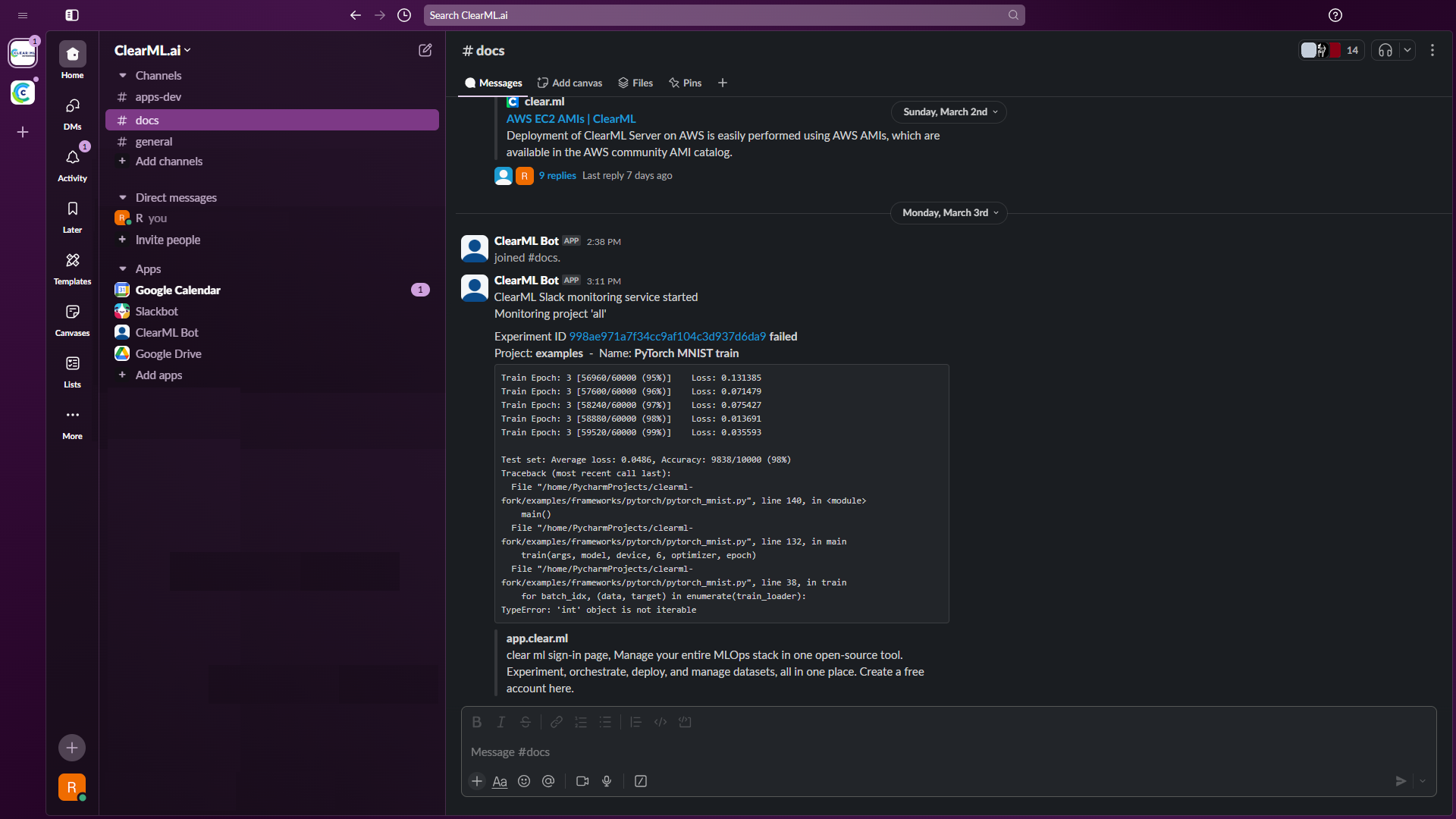Toggle the Strikethrough formatting icon
This screenshot has width=1456, height=819.
coord(525,722)
